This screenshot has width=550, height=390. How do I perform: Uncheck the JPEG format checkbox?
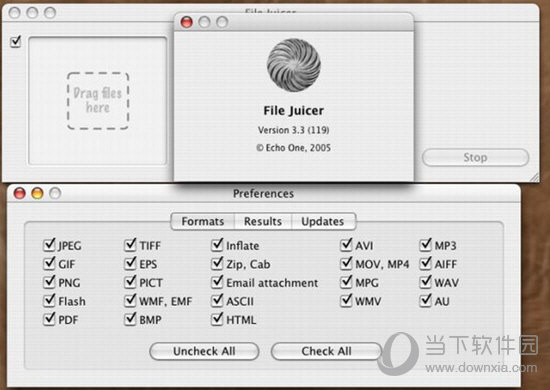pos(49,245)
